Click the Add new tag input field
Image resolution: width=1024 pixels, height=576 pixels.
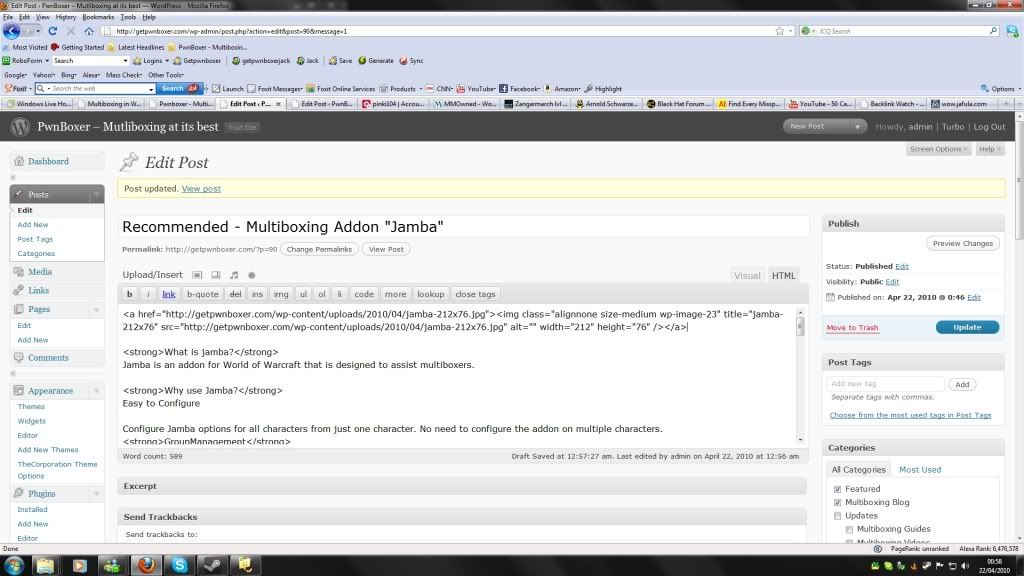[x=885, y=384]
